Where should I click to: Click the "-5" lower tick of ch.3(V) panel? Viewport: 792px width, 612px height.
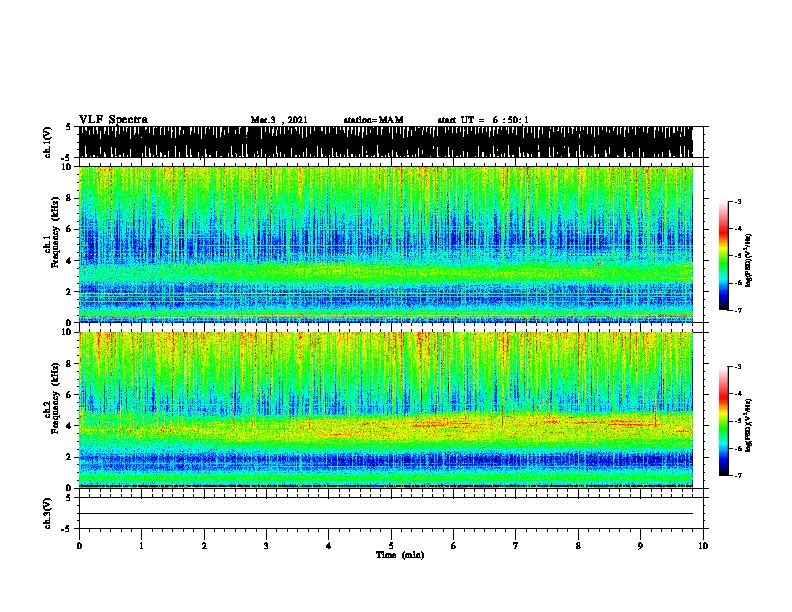[x=67, y=529]
